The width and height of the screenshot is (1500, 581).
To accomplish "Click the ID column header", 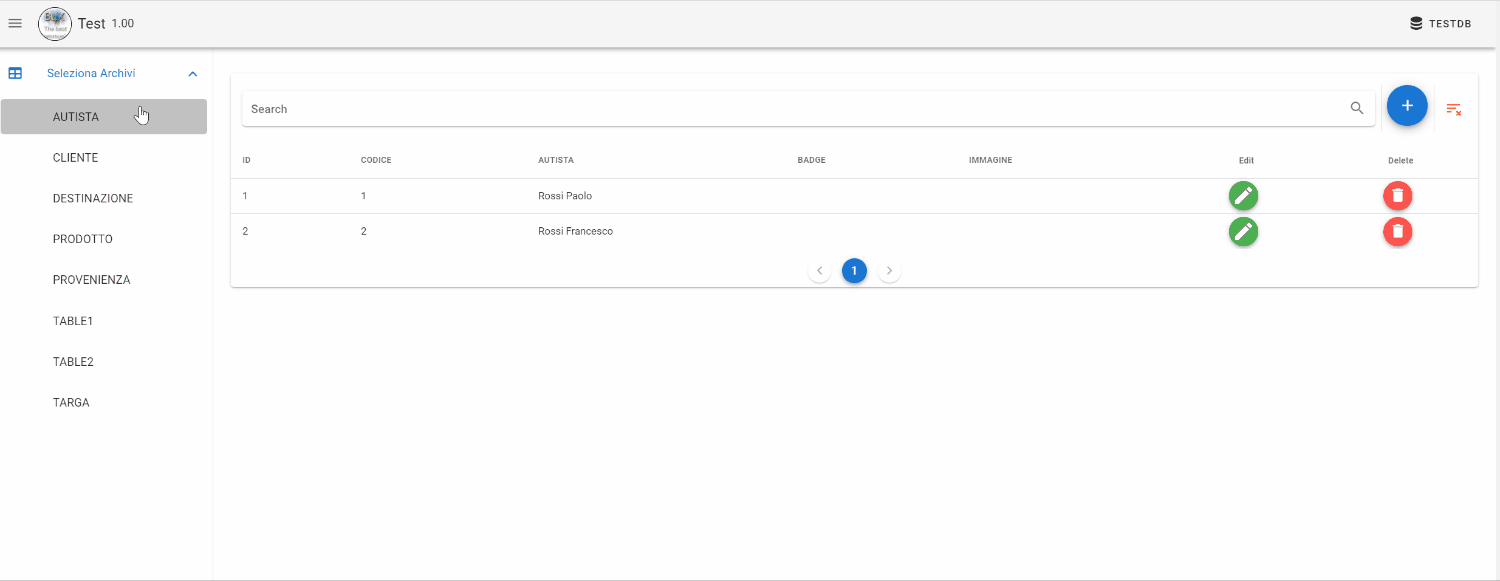I will (246, 160).
